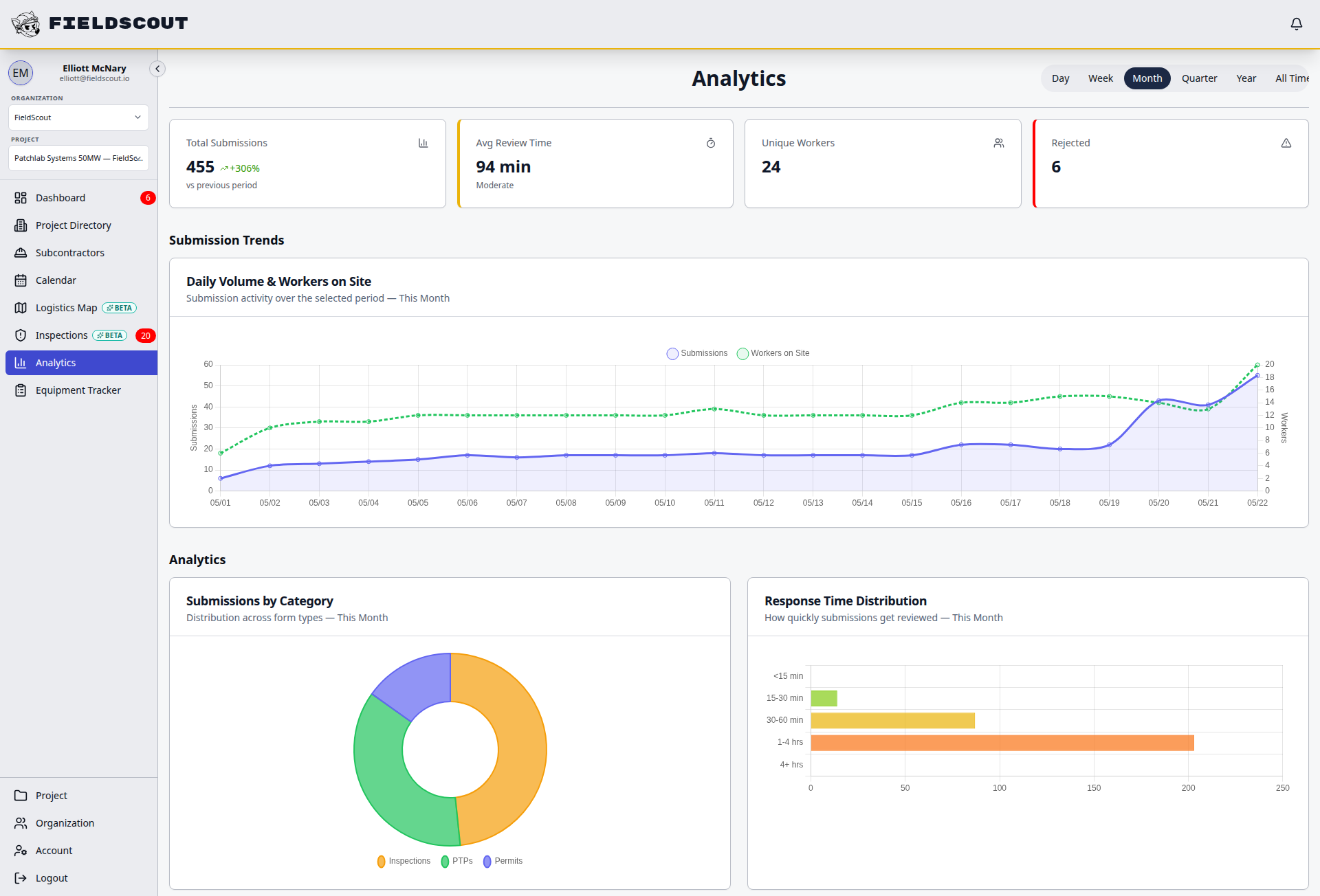The image size is (1320, 896).
Task: Switch time range to Week
Action: click(1100, 78)
